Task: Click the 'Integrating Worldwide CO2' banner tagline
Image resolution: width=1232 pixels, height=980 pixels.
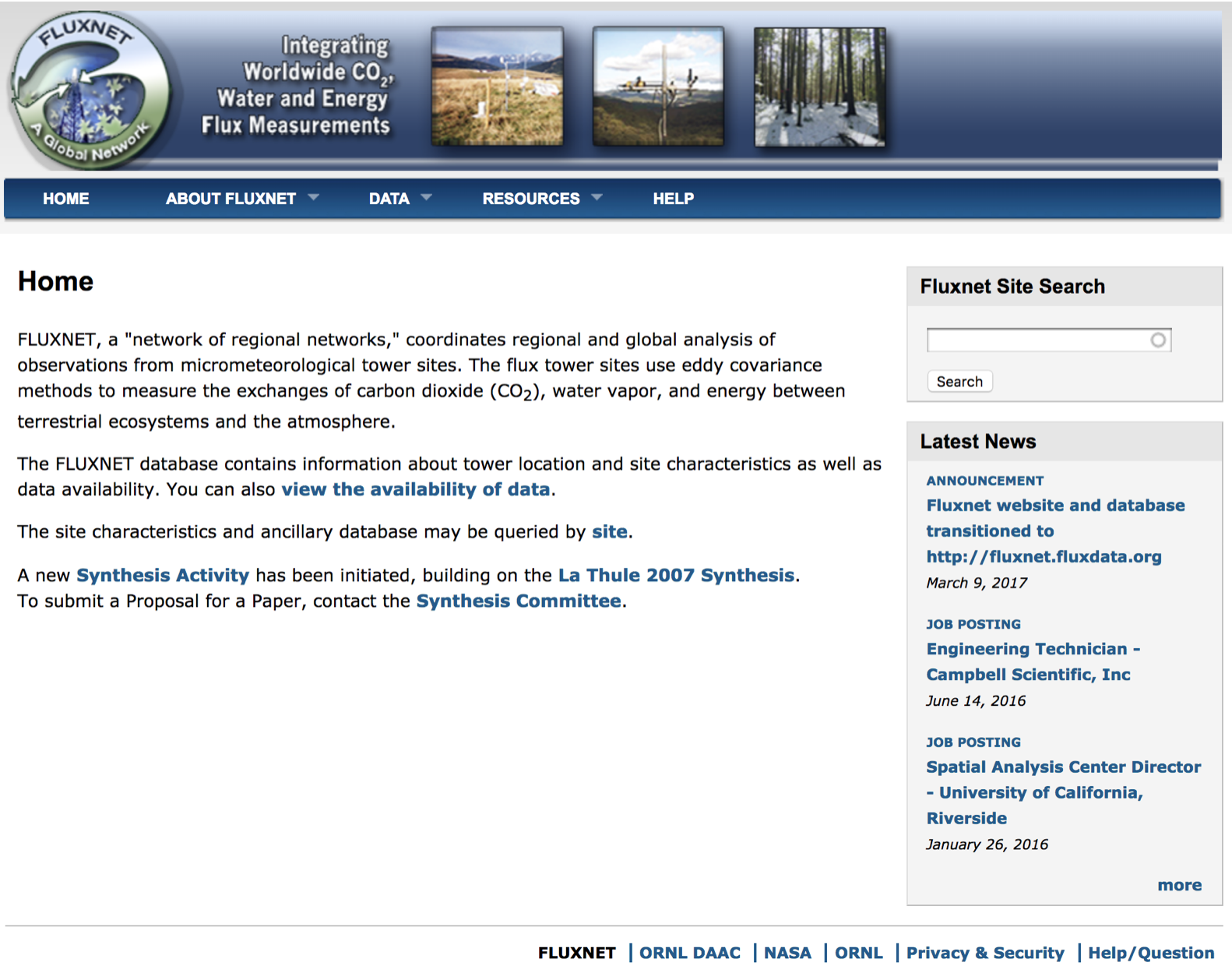Action: [297, 85]
